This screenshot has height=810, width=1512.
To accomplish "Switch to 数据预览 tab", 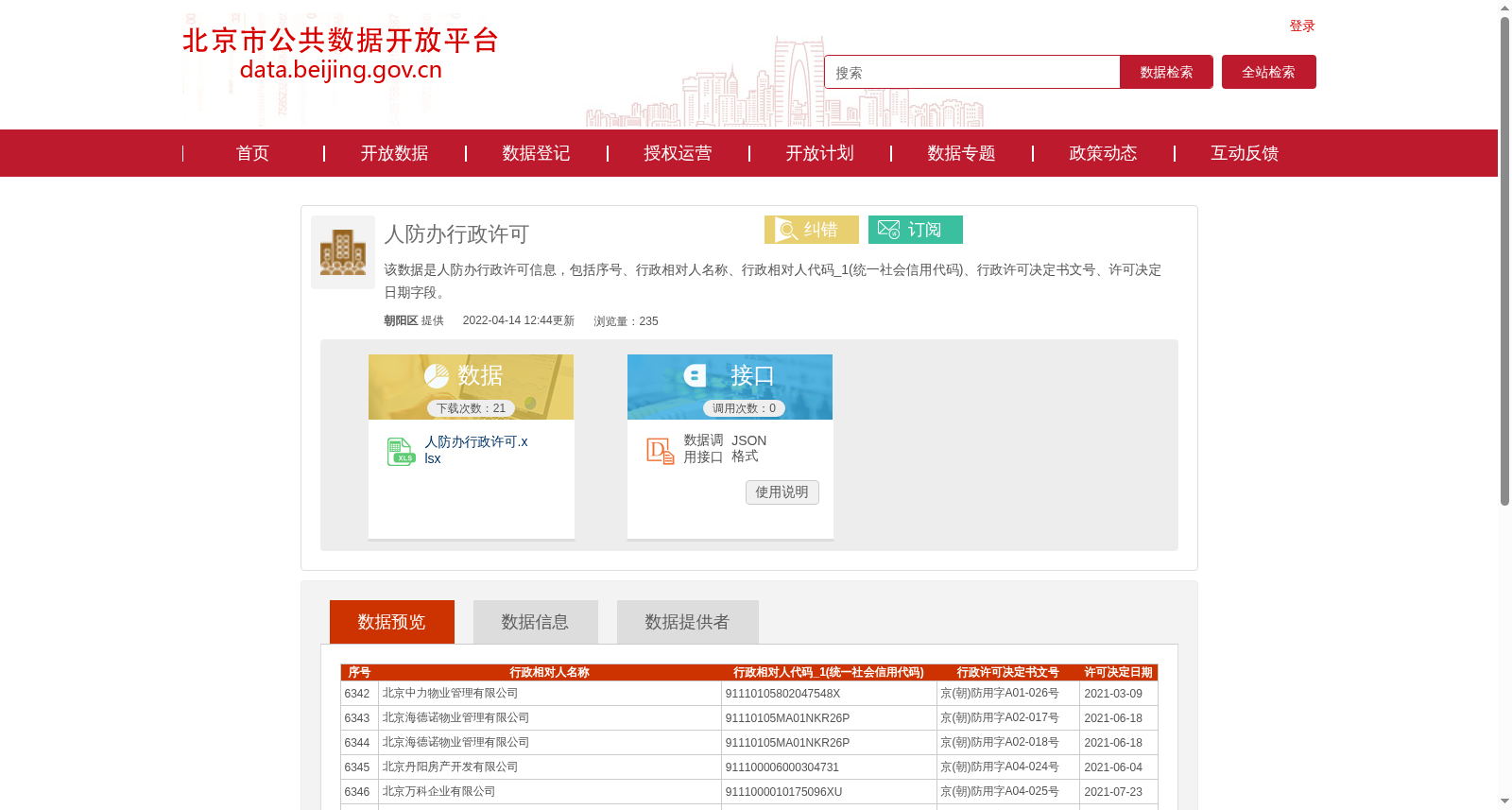I will click(392, 622).
